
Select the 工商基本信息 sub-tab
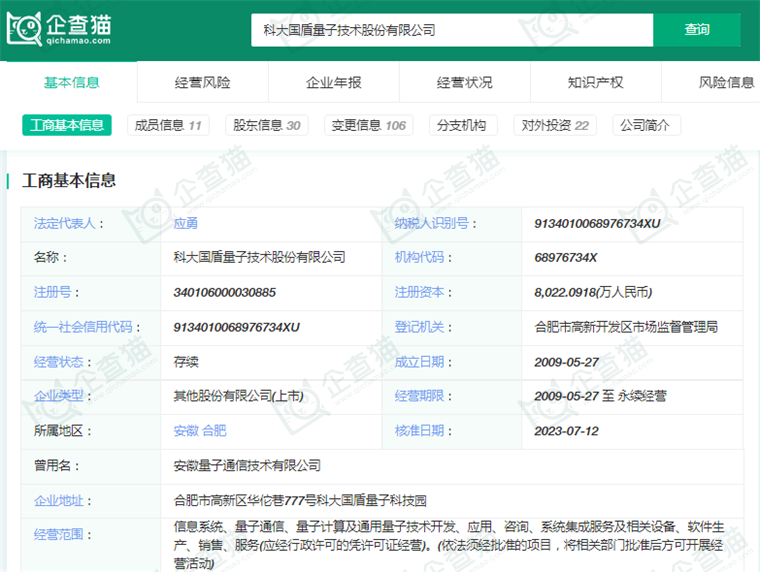tap(67, 125)
